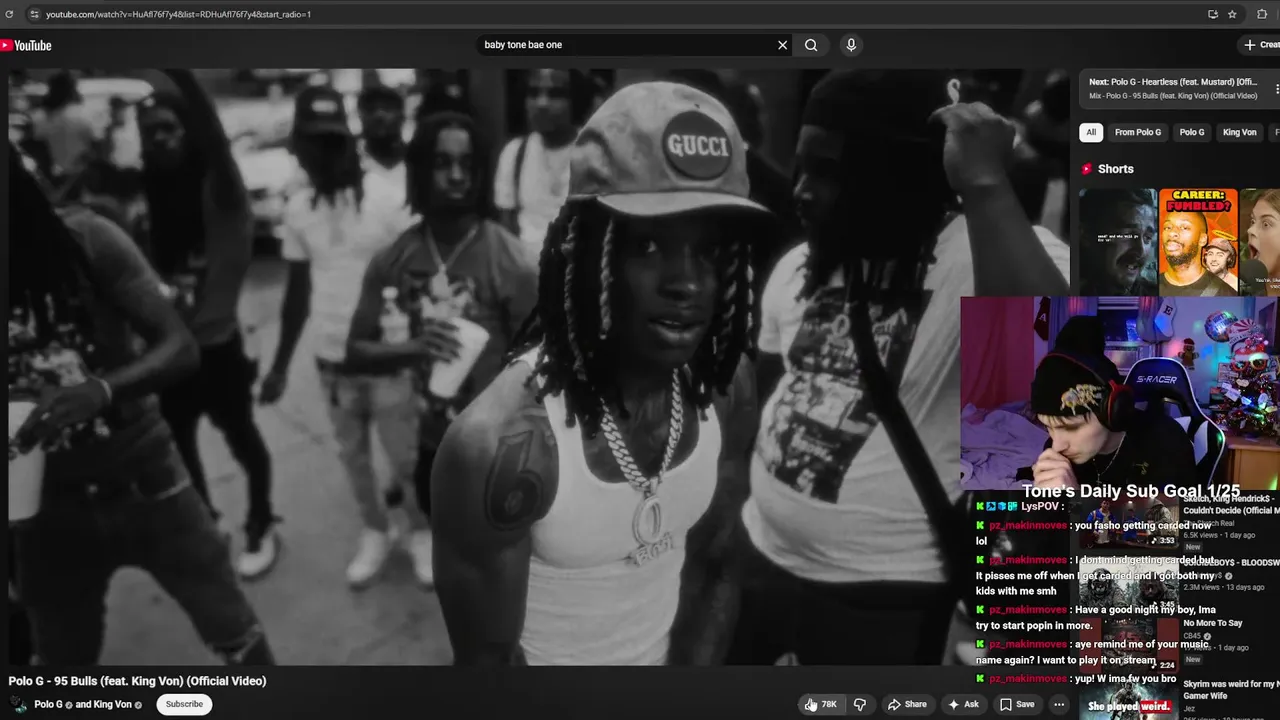The width and height of the screenshot is (1280, 720).
Task: Open the browser extensions puzzle icon
Action: point(1262,14)
